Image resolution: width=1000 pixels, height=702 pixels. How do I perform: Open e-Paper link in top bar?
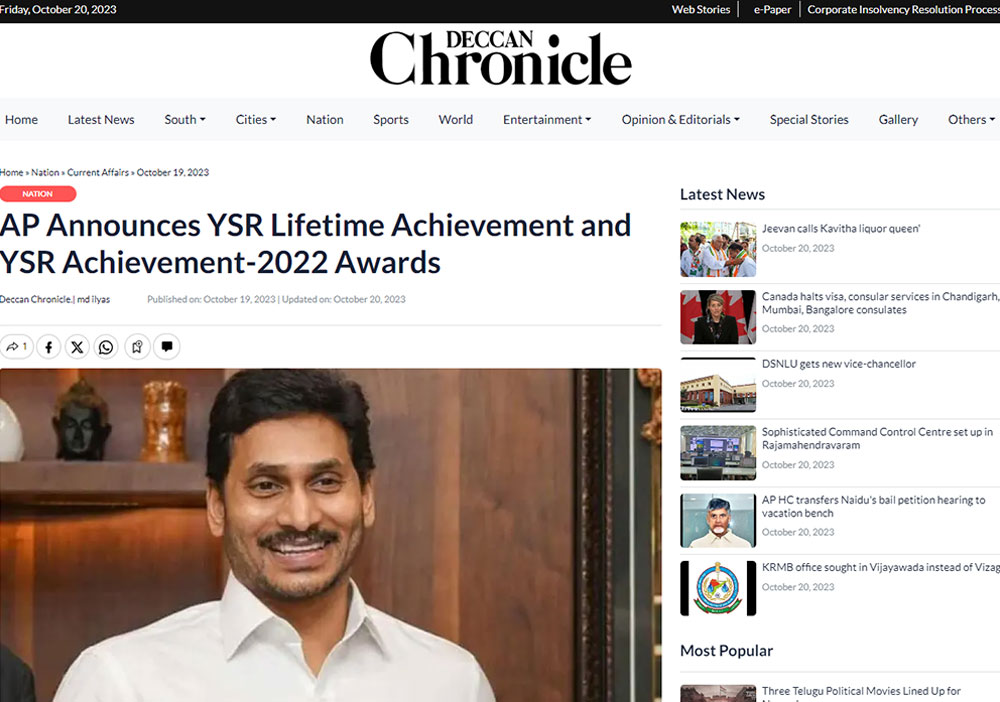772,10
